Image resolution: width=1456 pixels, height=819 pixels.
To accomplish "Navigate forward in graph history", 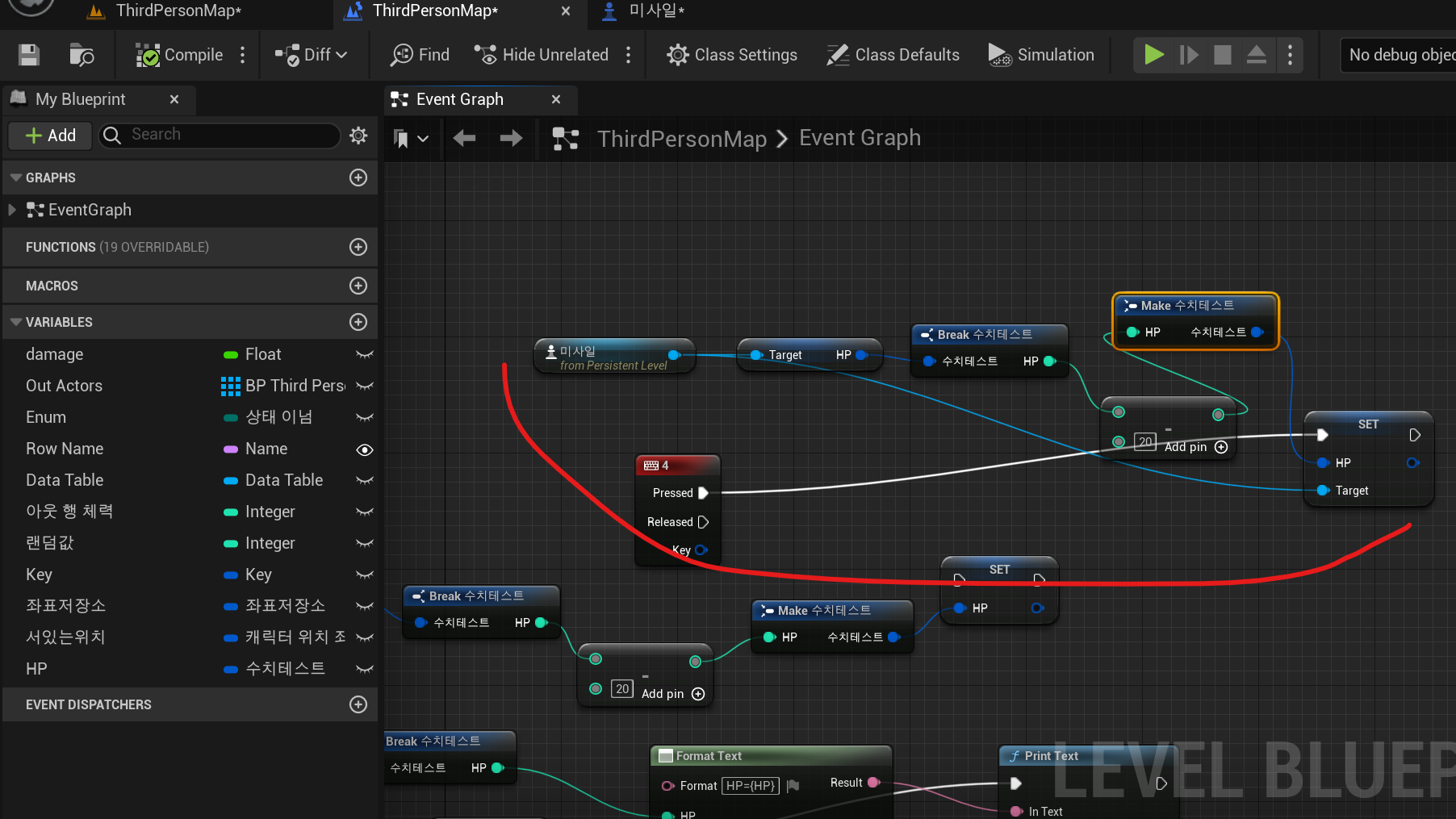I will (511, 139).
